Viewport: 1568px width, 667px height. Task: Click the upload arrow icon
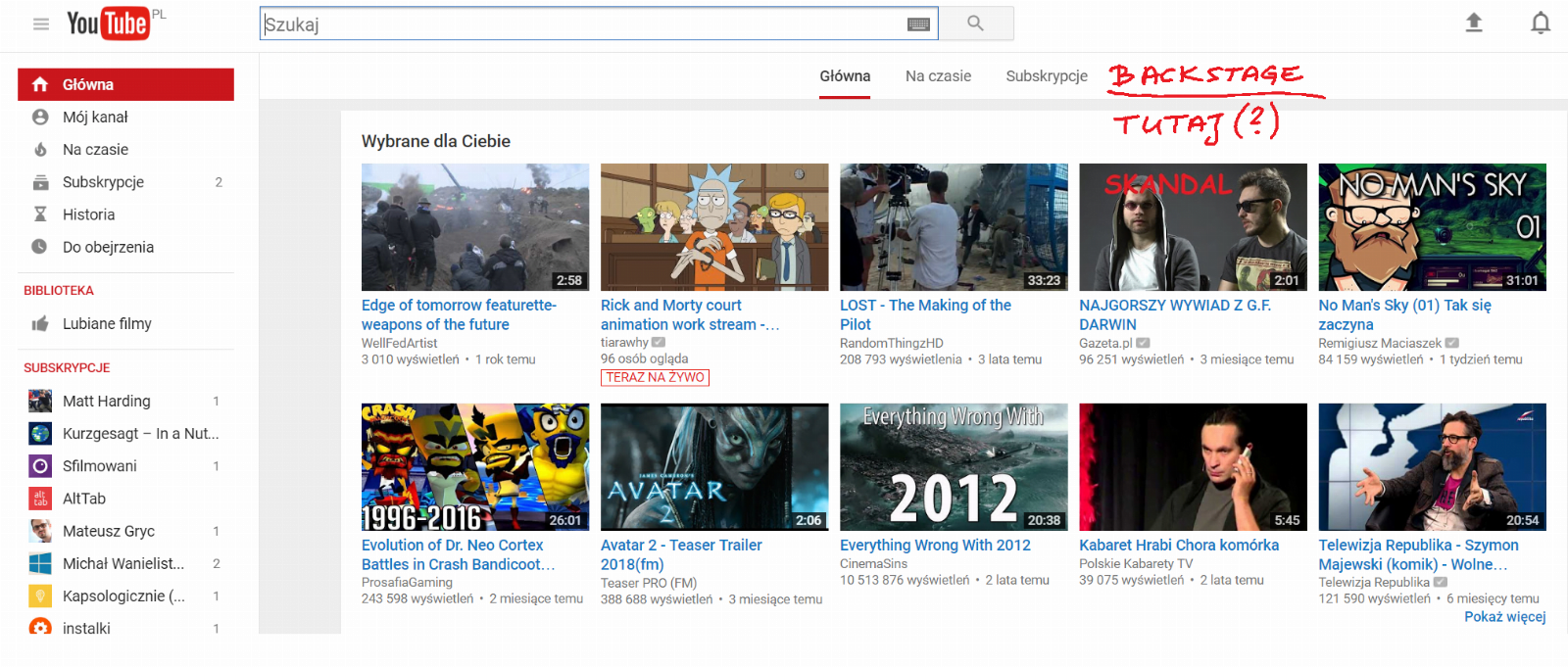(x=1474, y=23)
